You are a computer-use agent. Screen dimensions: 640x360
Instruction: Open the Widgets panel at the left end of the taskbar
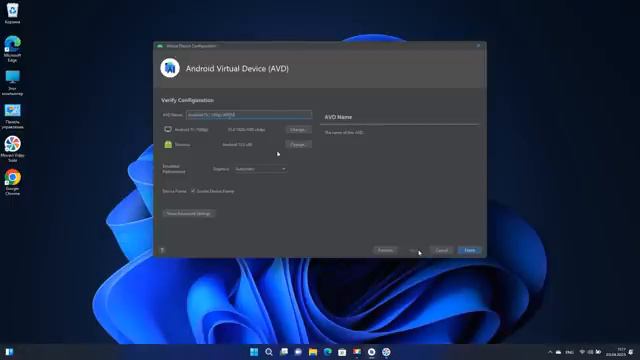coord(9,352)
